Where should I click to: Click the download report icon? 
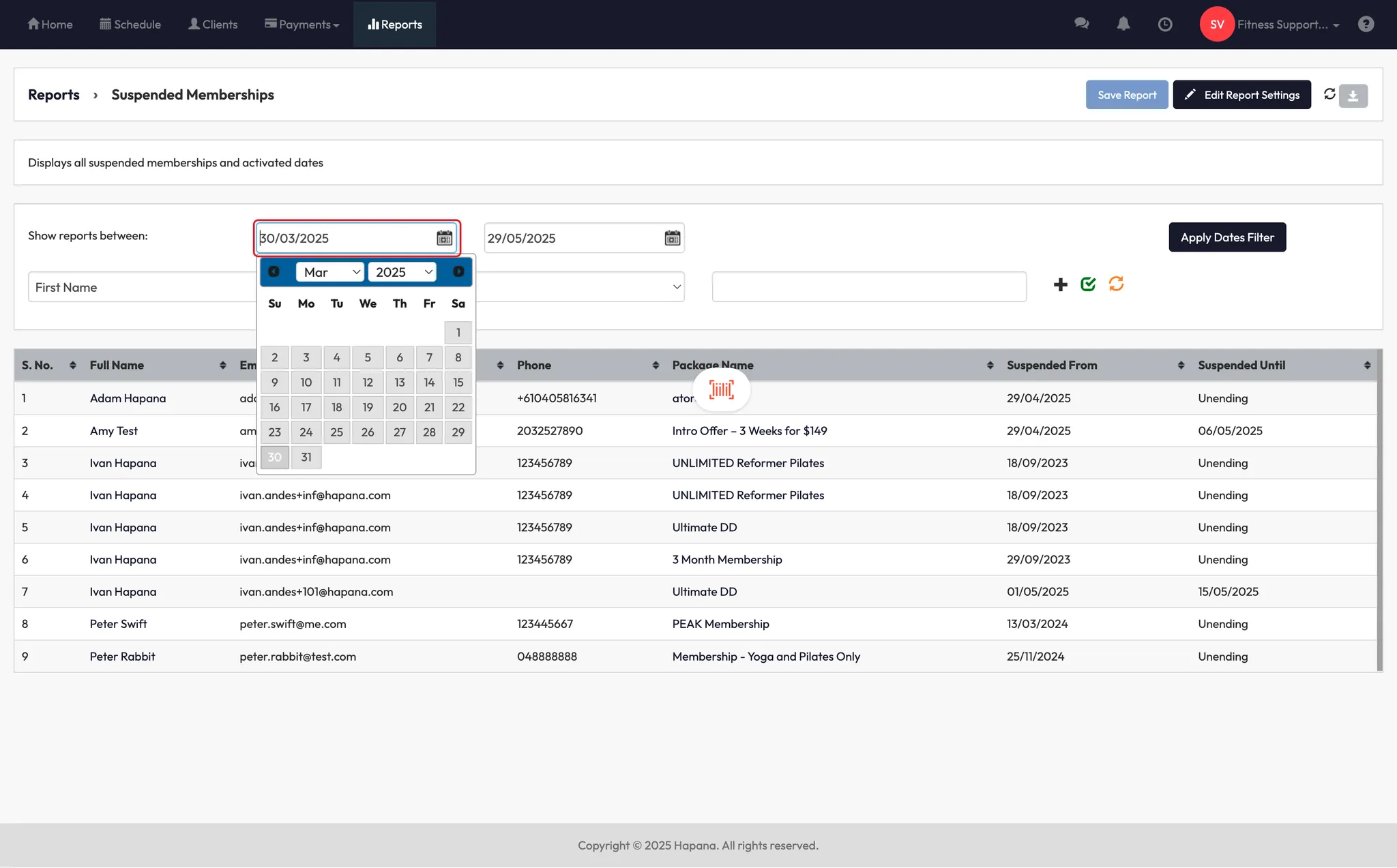1353,95
